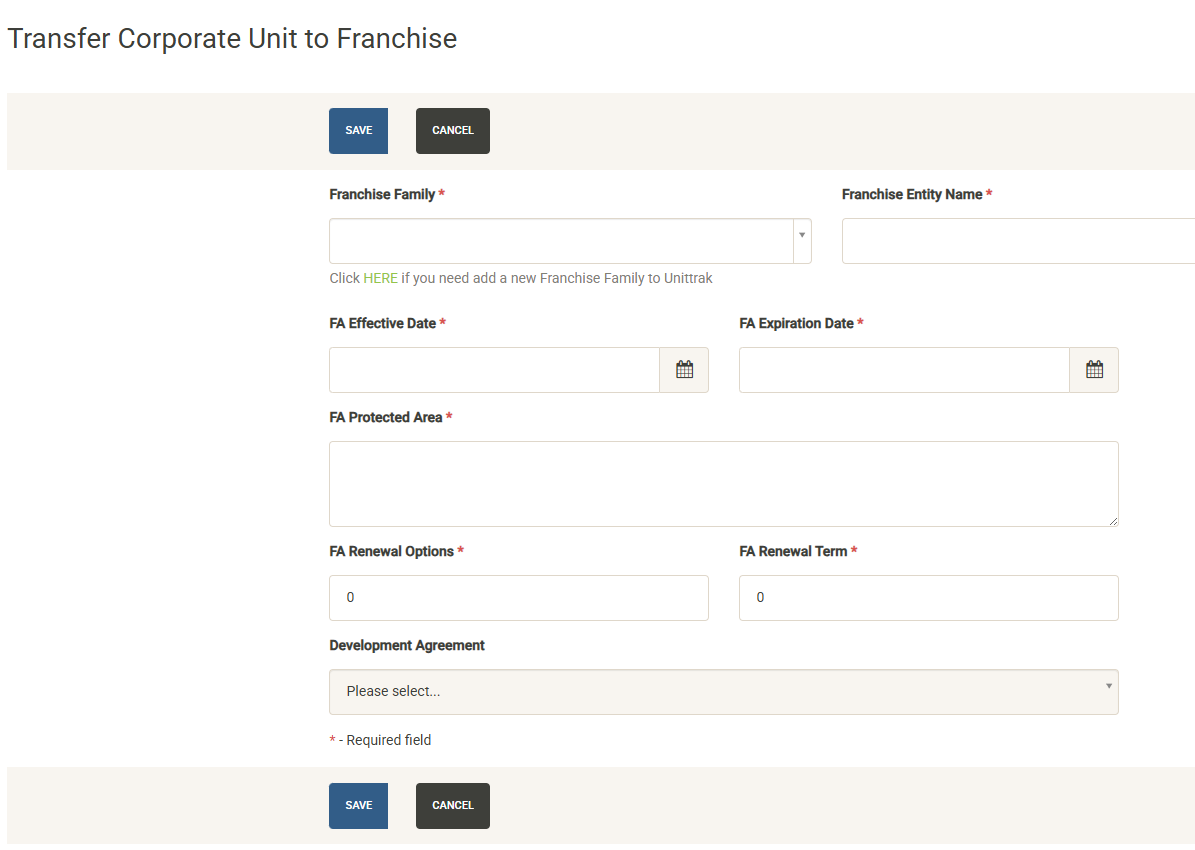Click the top SAVE button
The image size is (1195, 850).
coord(358,131)
